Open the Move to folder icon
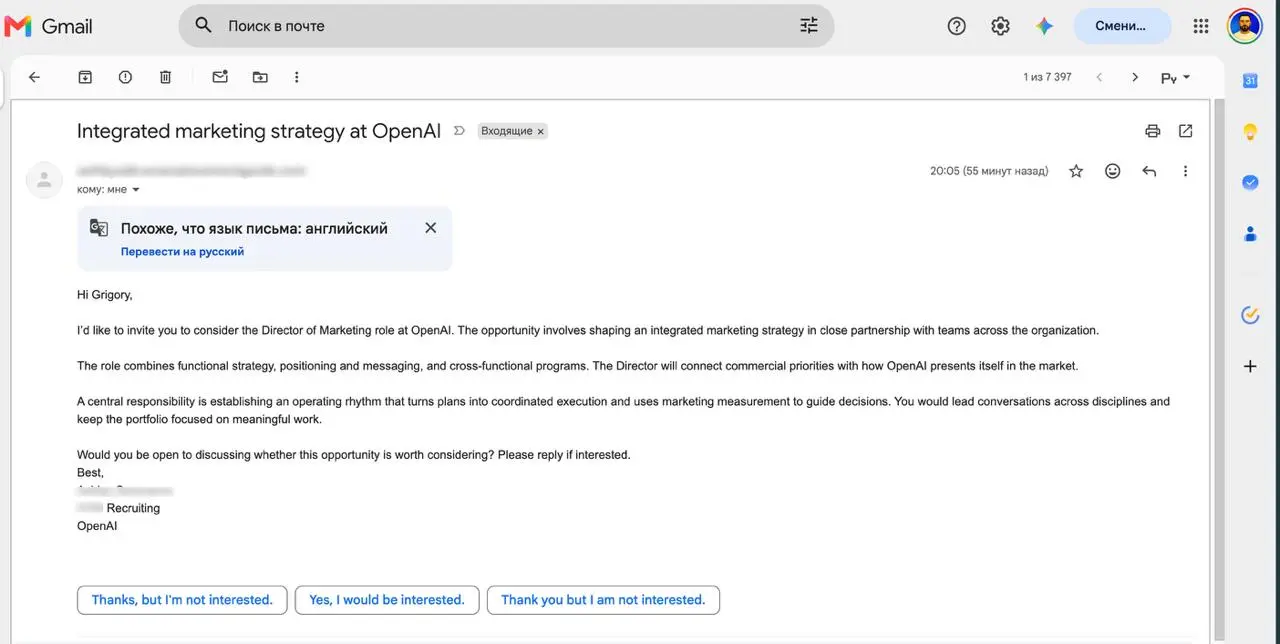 [260, 77]
